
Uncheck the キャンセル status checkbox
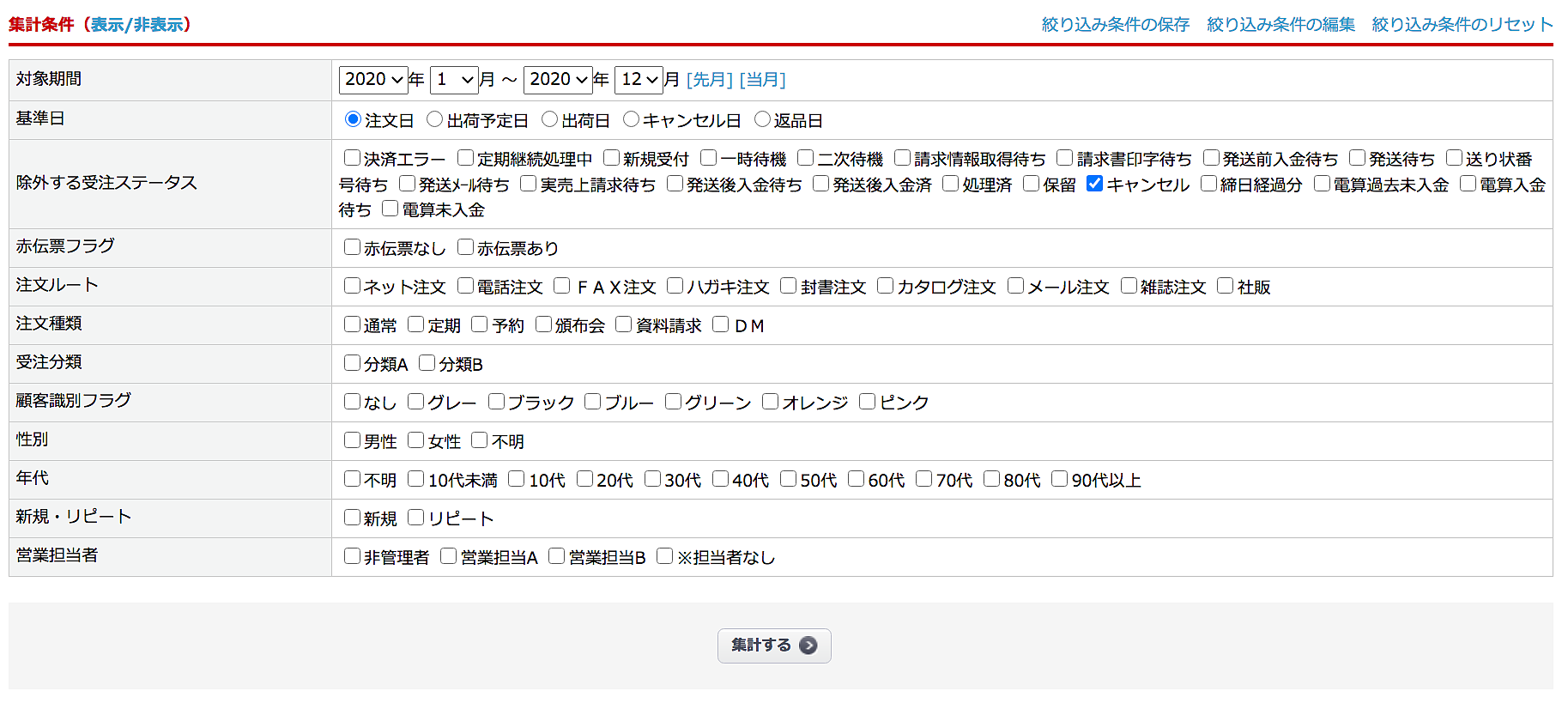[1094, 184]
